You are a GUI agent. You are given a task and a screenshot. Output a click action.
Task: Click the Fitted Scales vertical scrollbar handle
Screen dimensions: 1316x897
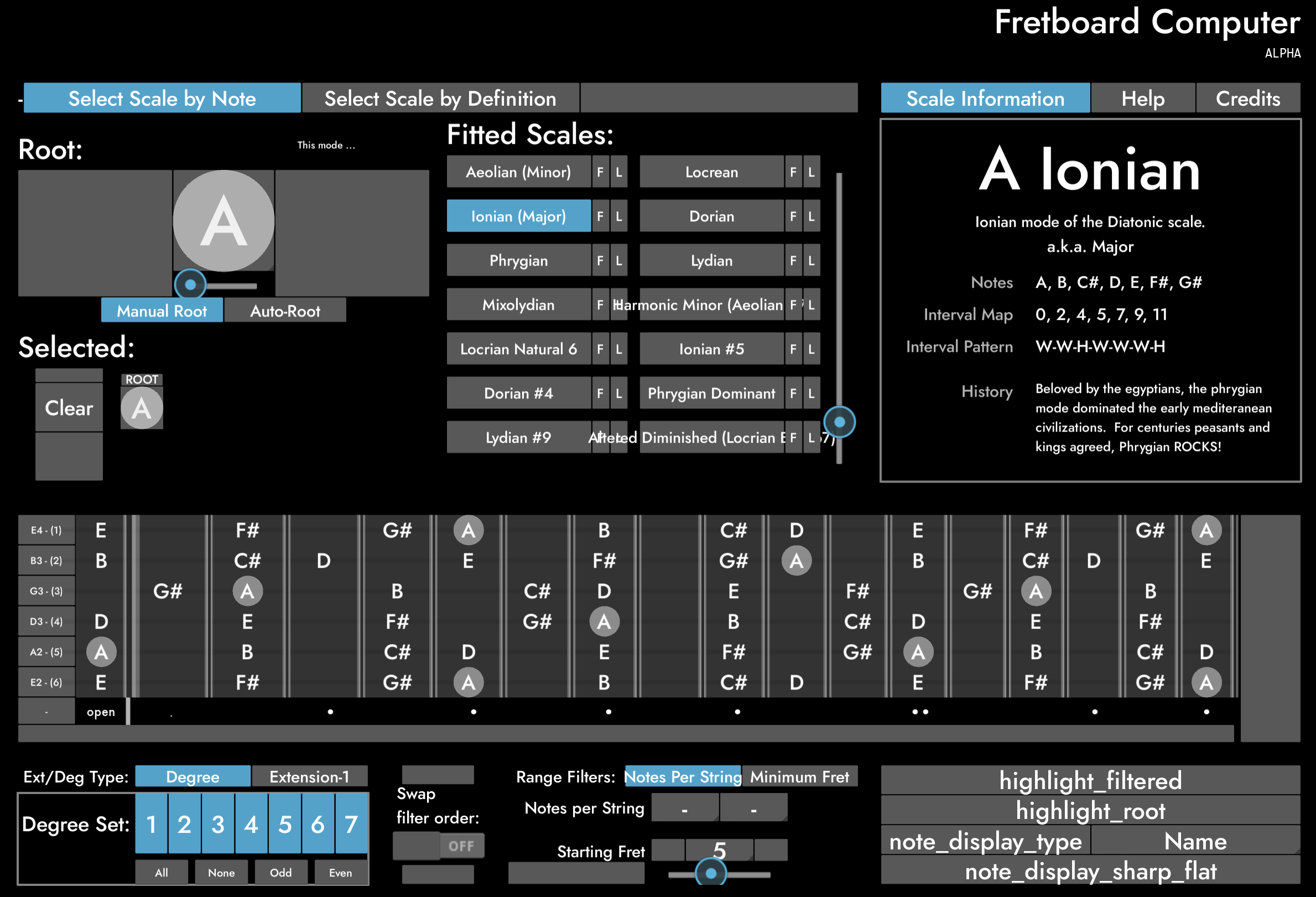tap(839, 422)
